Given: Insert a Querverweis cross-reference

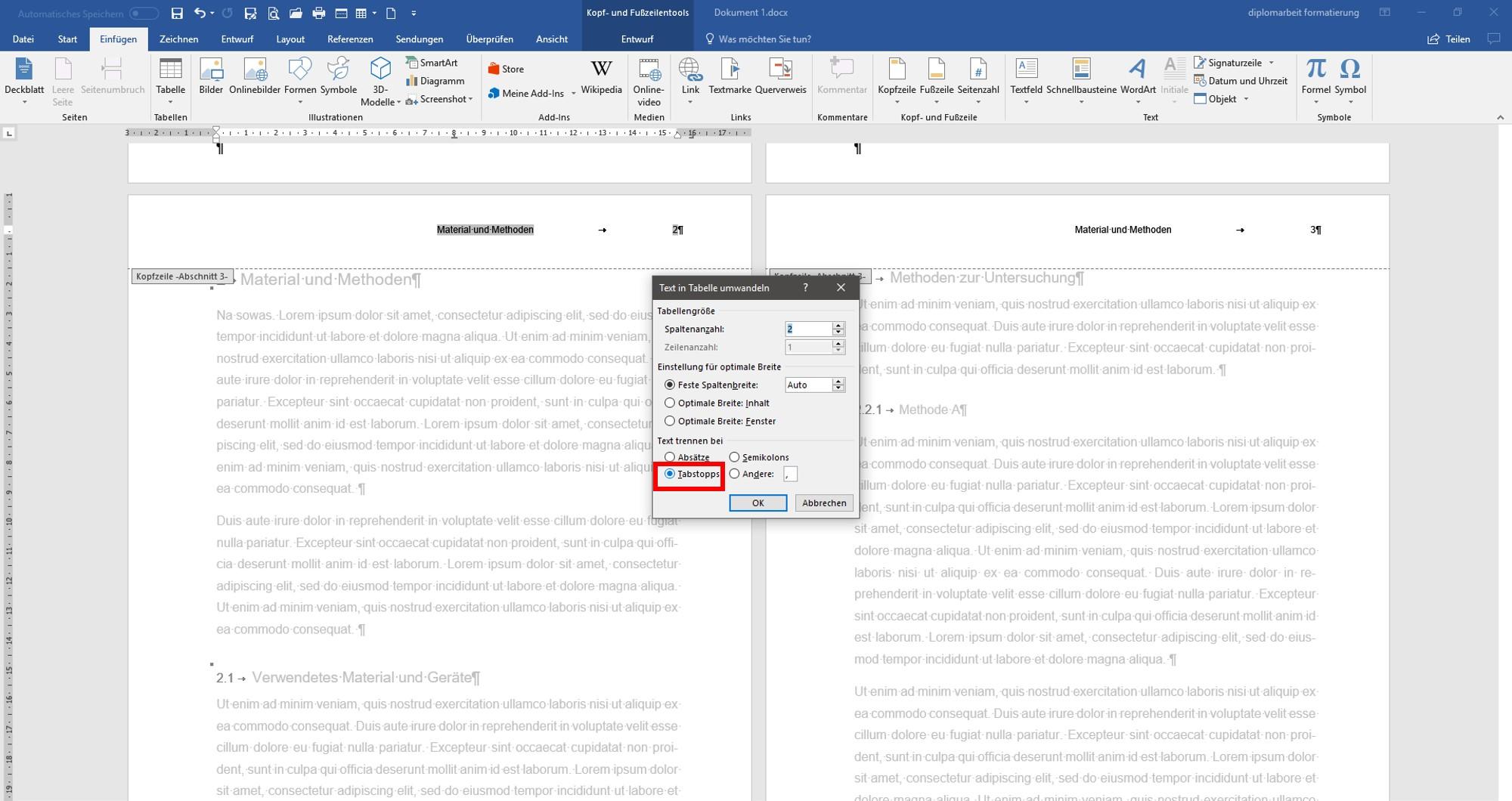Looking at the screenshot, I should point(780,76).
